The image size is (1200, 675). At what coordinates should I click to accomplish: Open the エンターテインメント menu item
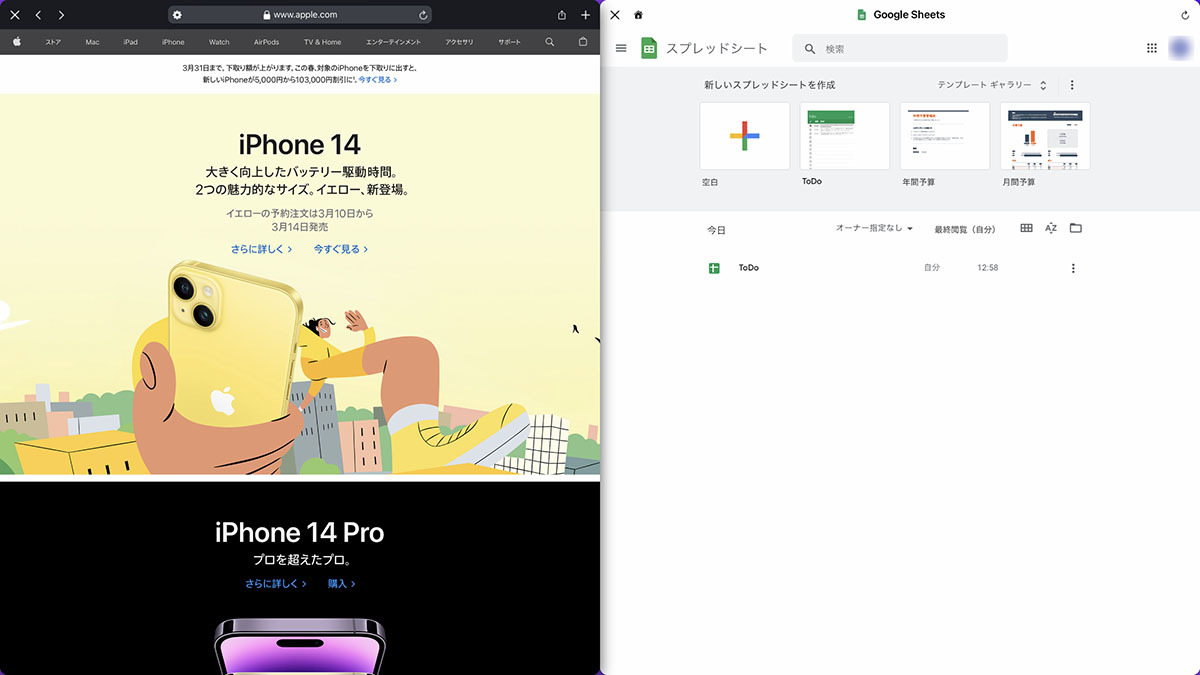click(x=393, y=42)
